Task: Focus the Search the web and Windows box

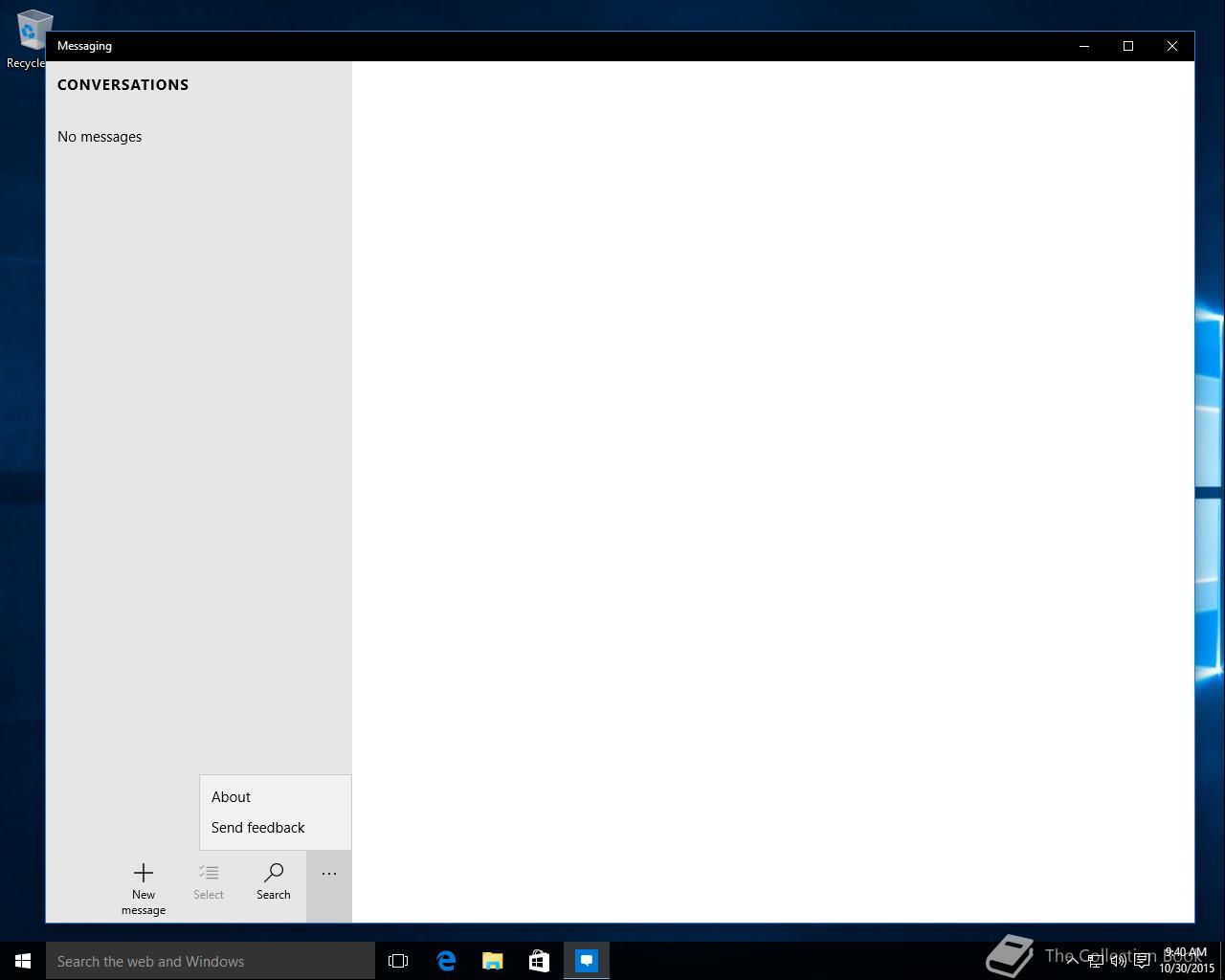Action: (x=211, y=961)
